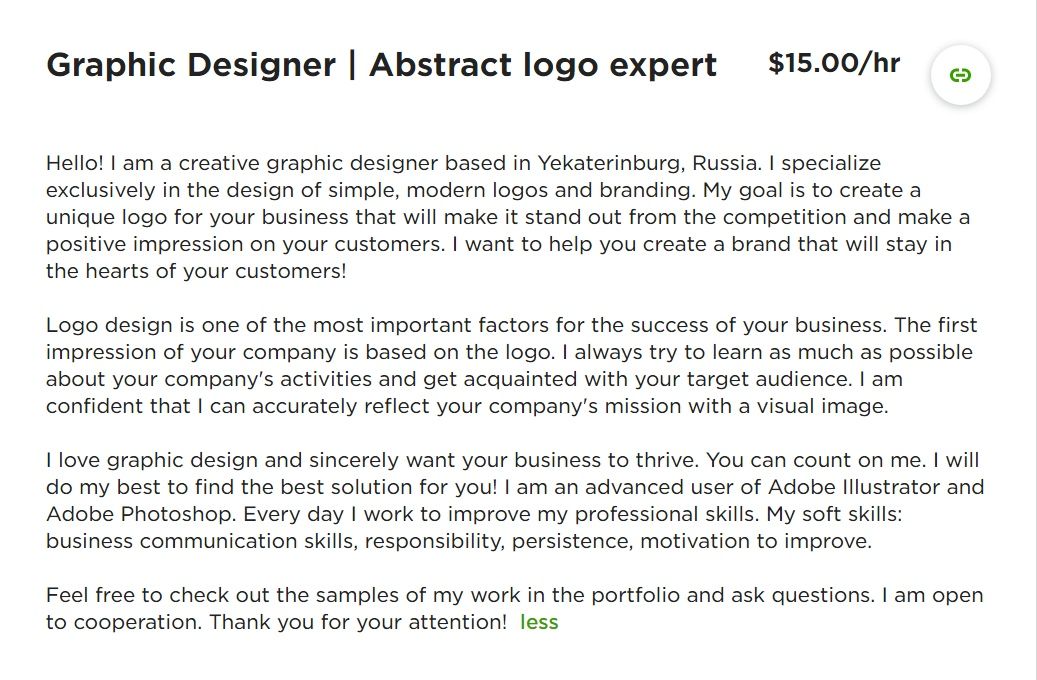Click the paragraph beginning I love graphic design
The height and width of the screenshot is (680, 1037).
pyautogui.click(x=515, y=501)
